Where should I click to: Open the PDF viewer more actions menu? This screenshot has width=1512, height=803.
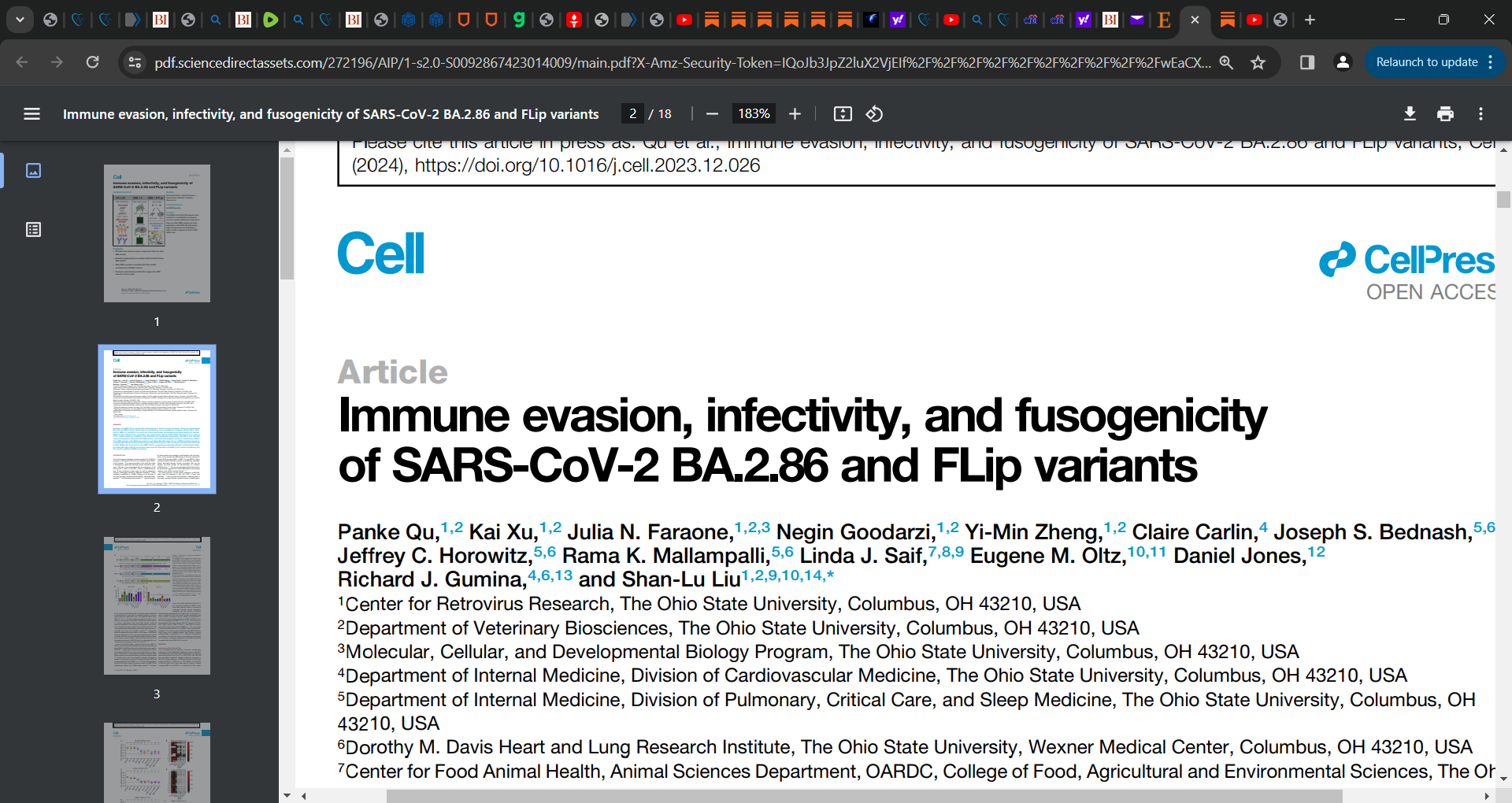click(1480, 114)
